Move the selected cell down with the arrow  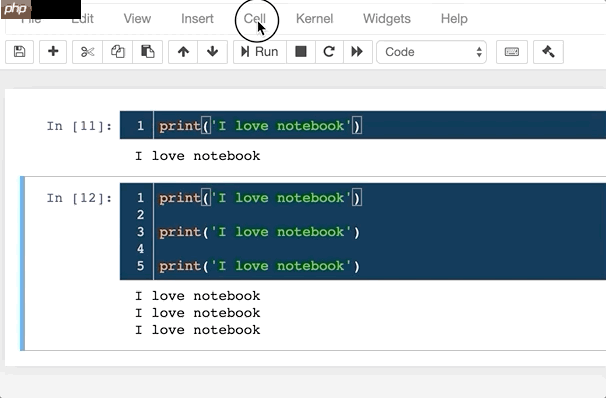[212, 52]
